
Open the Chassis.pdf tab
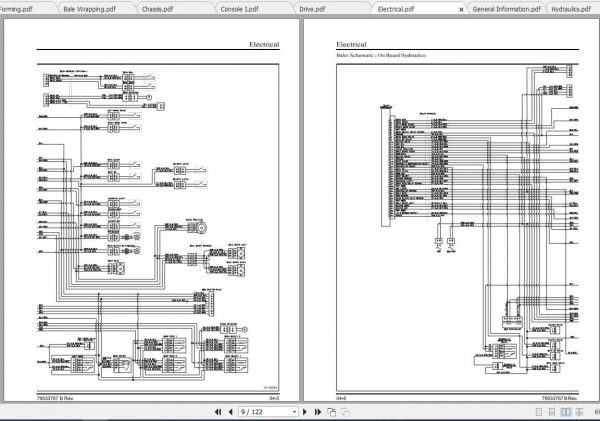[157, 9]
